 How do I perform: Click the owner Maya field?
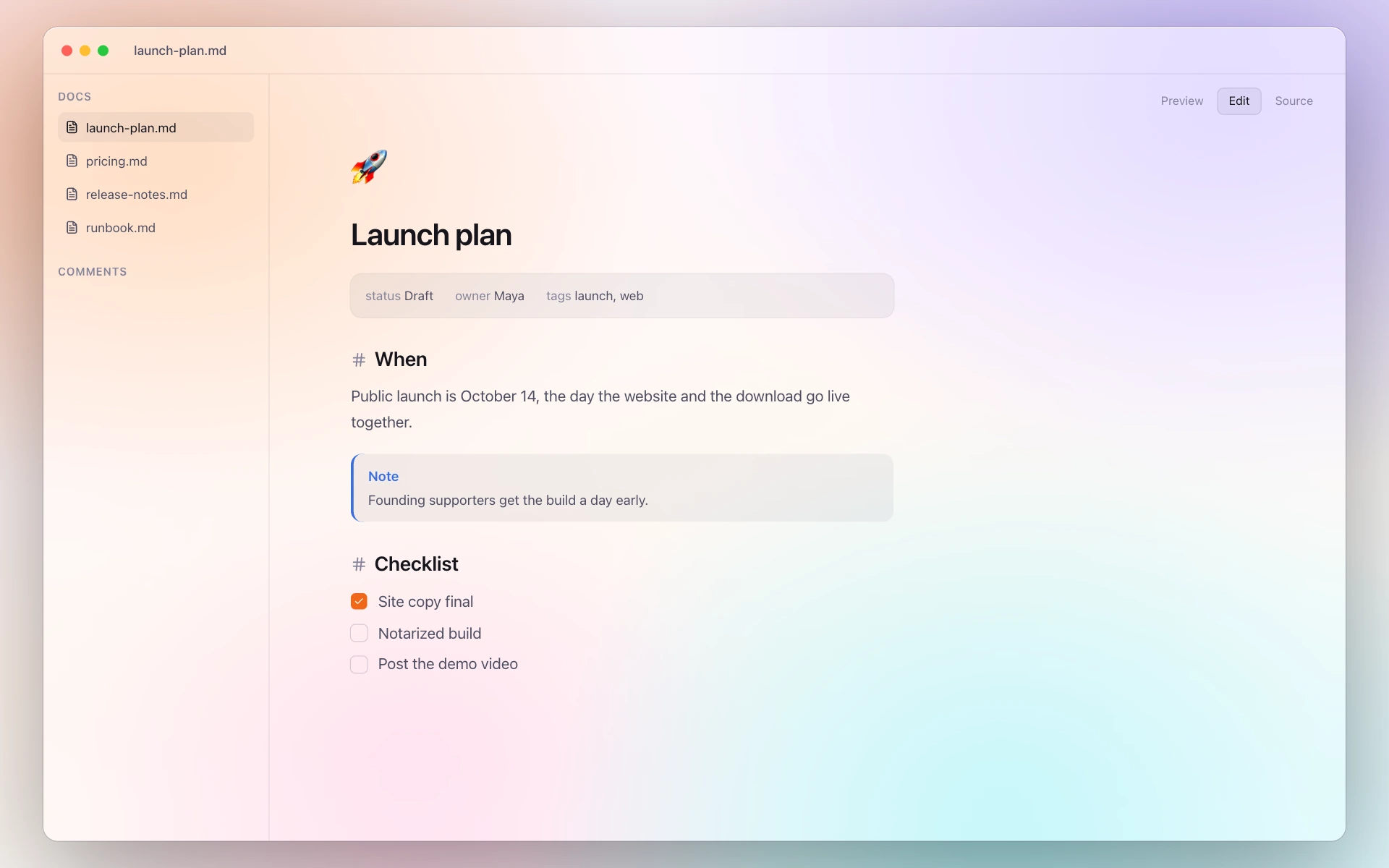[490, 296]
